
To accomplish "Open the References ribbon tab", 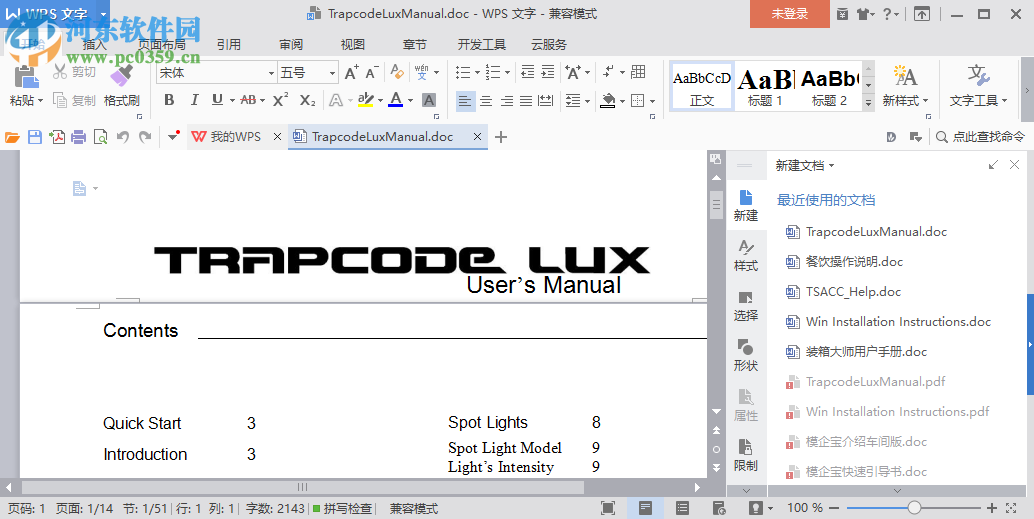I will [229, 45].
